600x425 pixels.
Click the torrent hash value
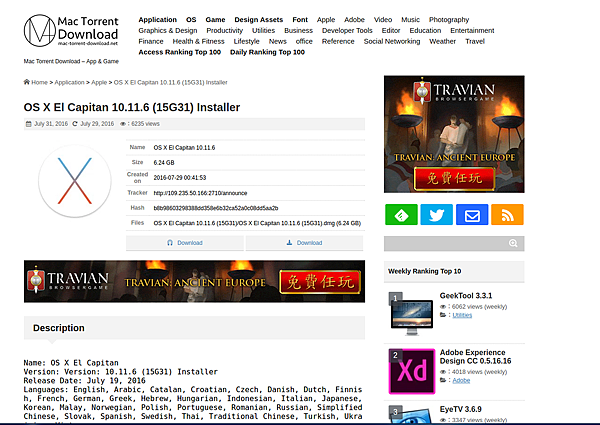[x=216, y=208]
